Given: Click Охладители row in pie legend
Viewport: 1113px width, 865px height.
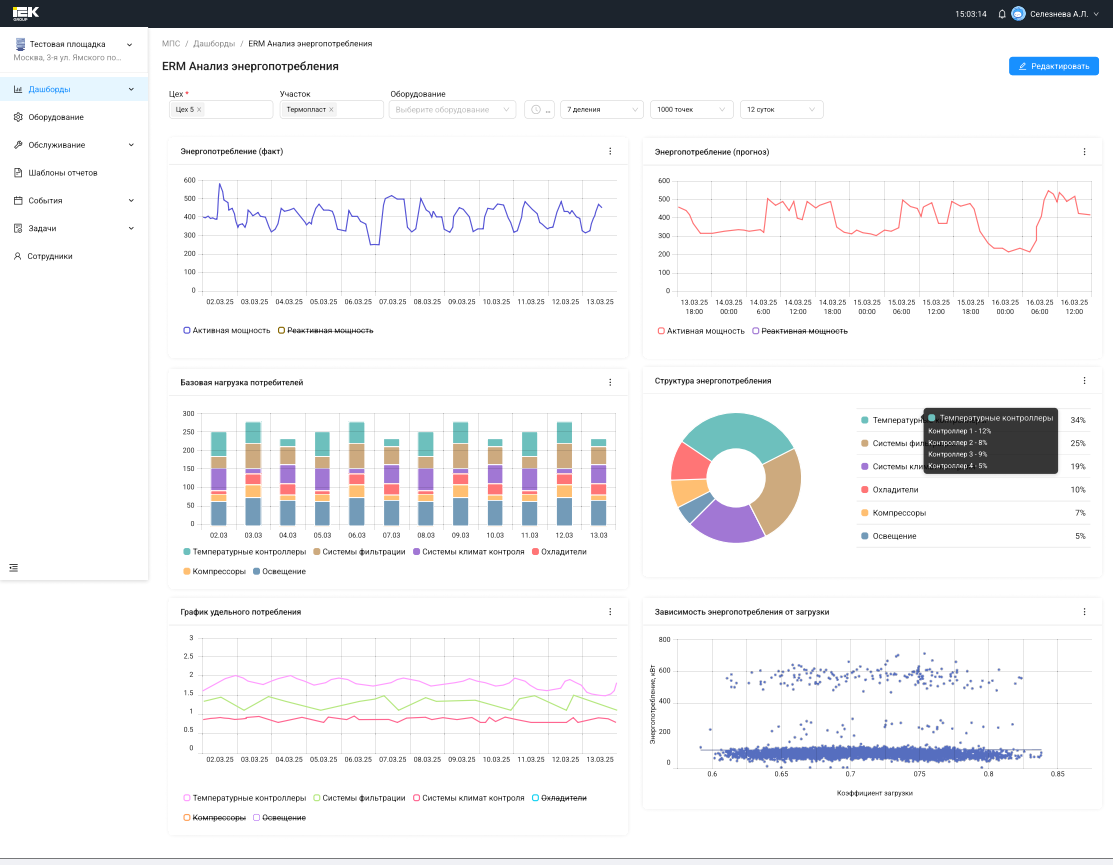Looking at the screenshot, I should tap(973, 490).
